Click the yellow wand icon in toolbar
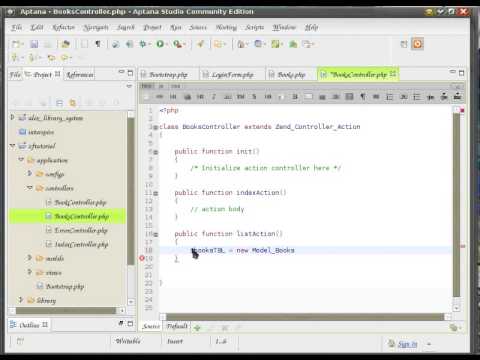This screenshot has height=360, width=480. click(201, 44)
